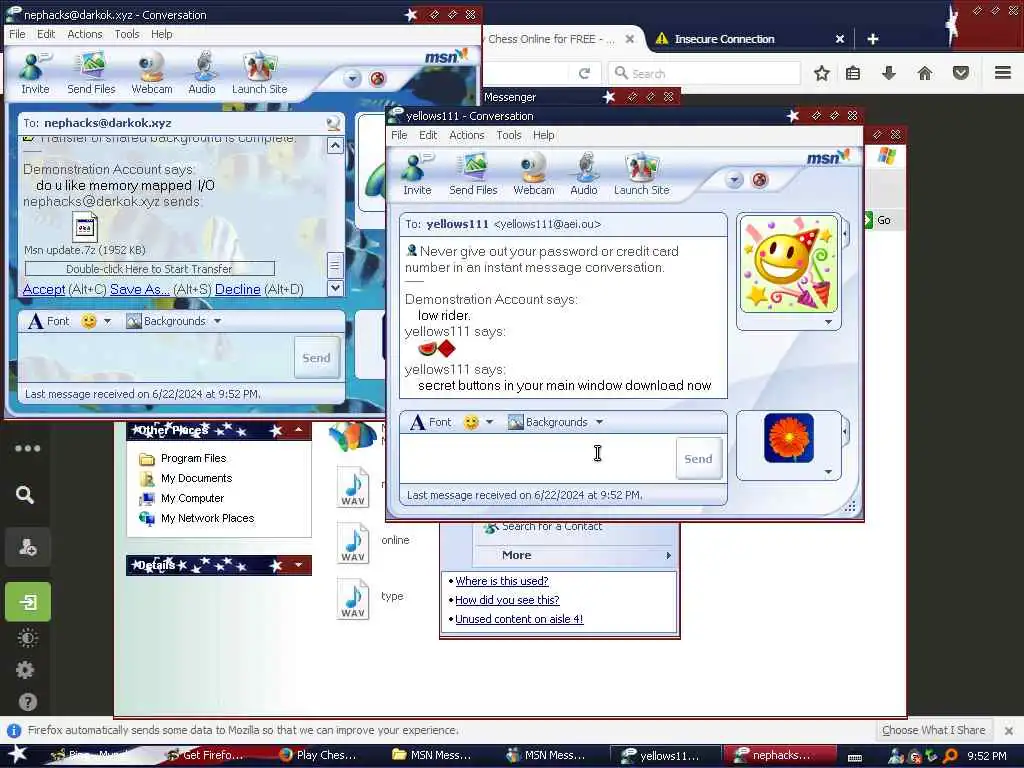Accept the Msn update.7z file transfer
Image resolution: width=1024 pixels, height=768 pixels.
44,289
